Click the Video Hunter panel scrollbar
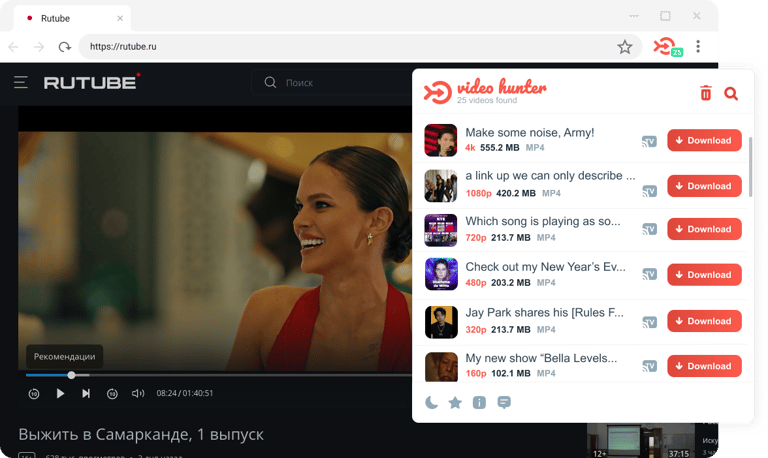 pos(750,167)
